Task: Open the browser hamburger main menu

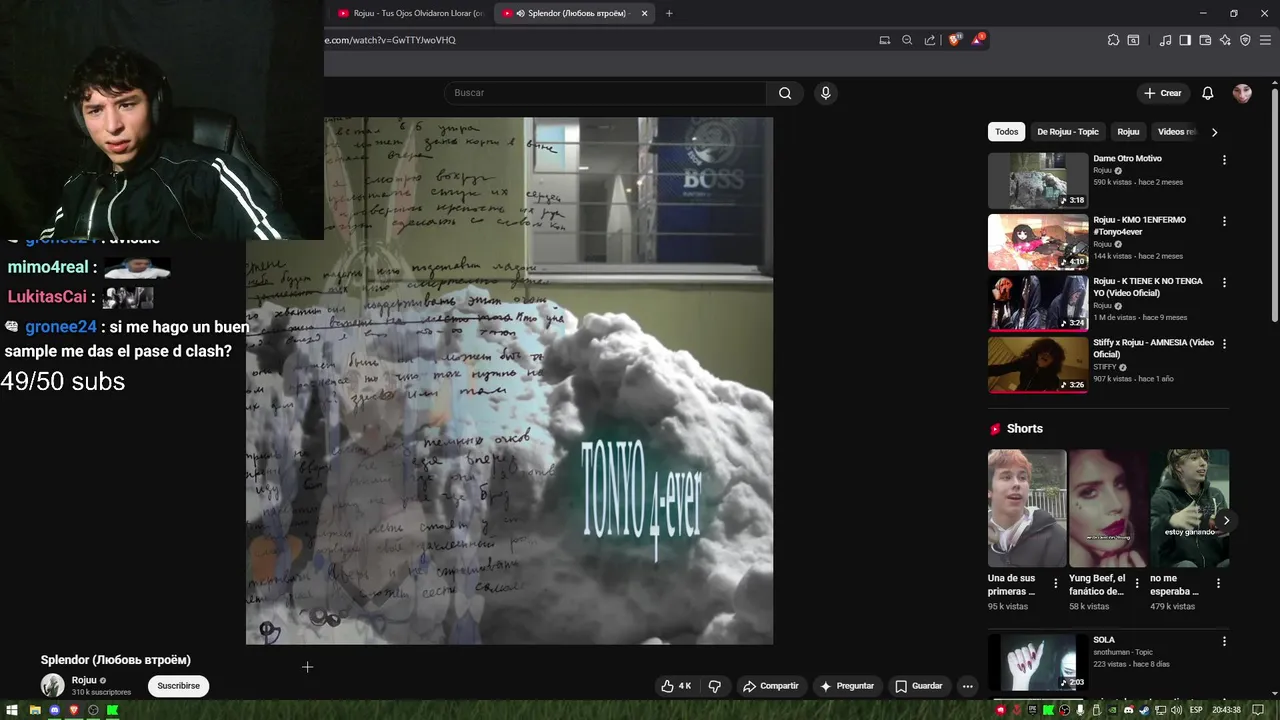Action: (x=1265, y=40)
